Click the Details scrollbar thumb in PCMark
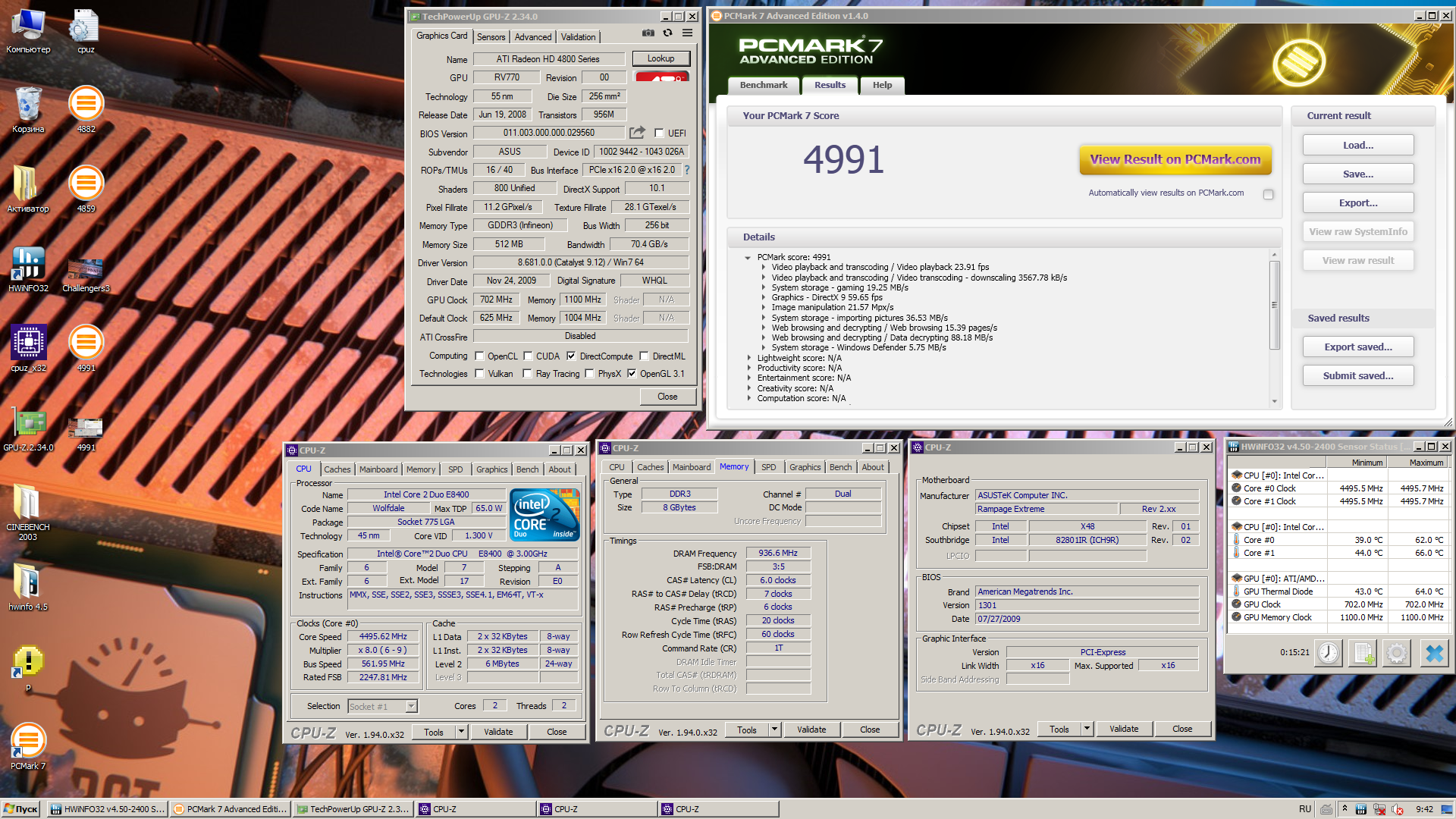Image resolution: width=1456 pixels, height=819 pixels. [1274, 305]
